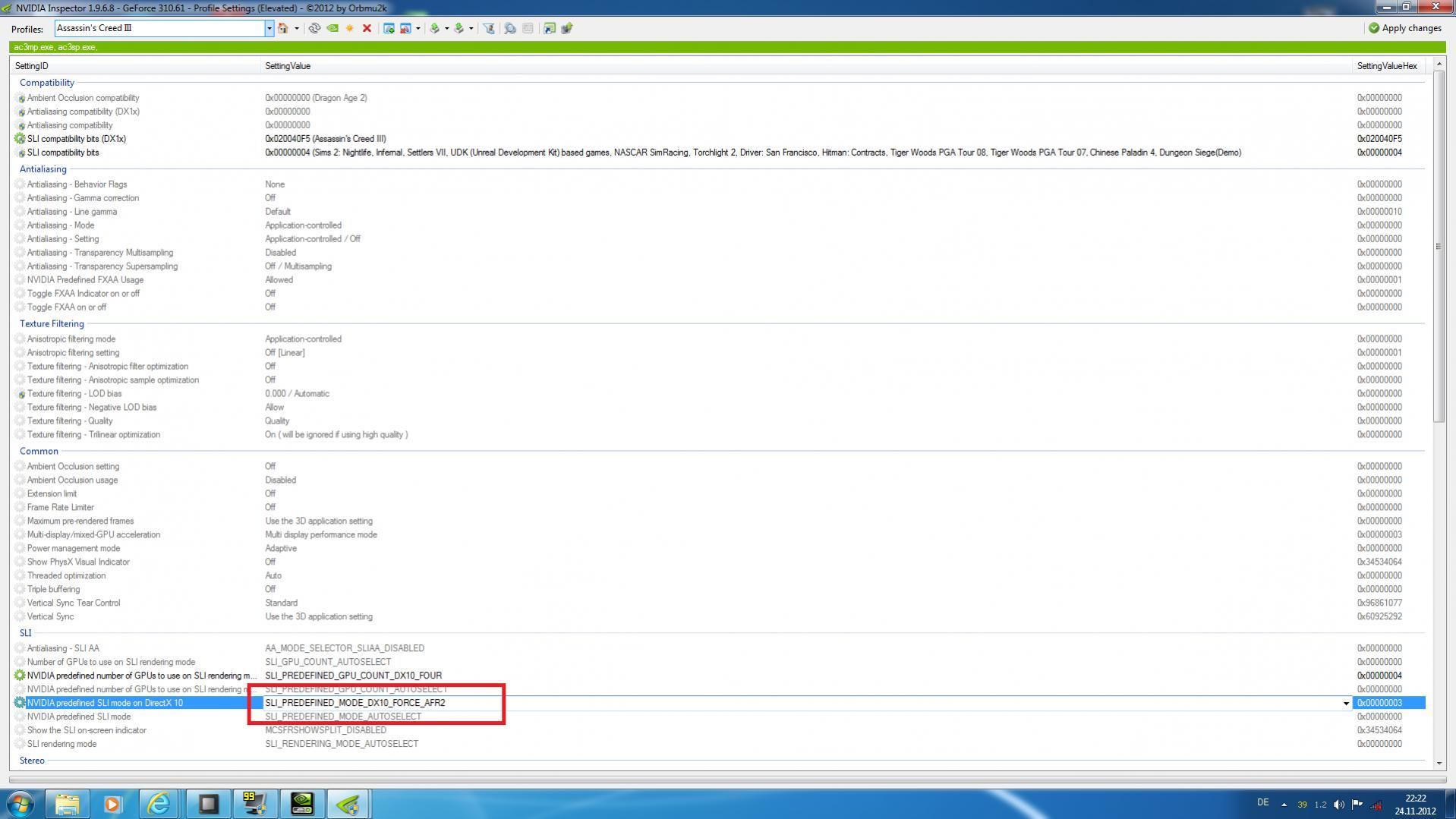Click the remove application from profile icon
Screen dimensions: 1456x819
[x=406, y=28]
